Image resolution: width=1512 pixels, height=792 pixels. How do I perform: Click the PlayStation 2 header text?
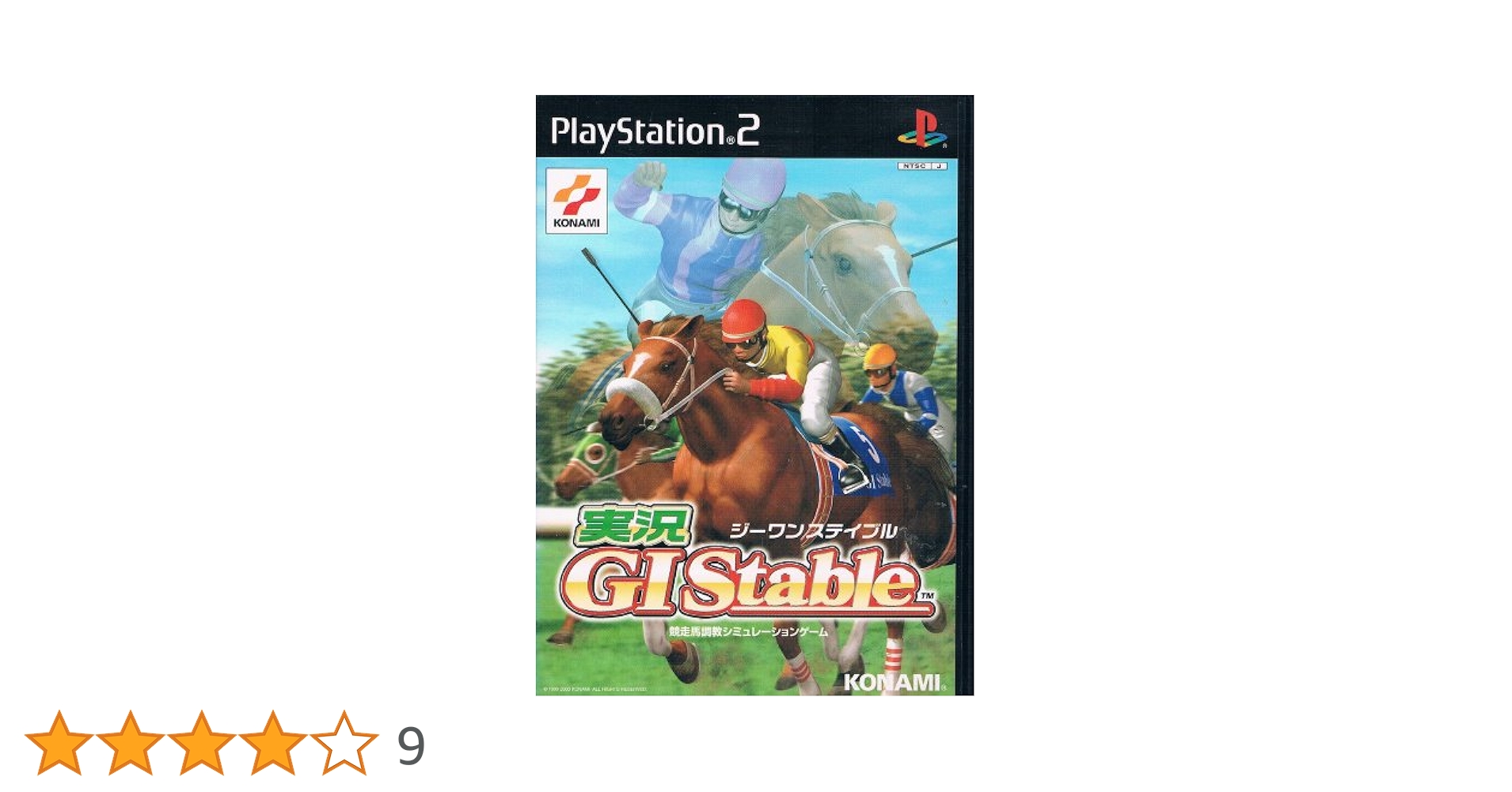pos(655,131)
